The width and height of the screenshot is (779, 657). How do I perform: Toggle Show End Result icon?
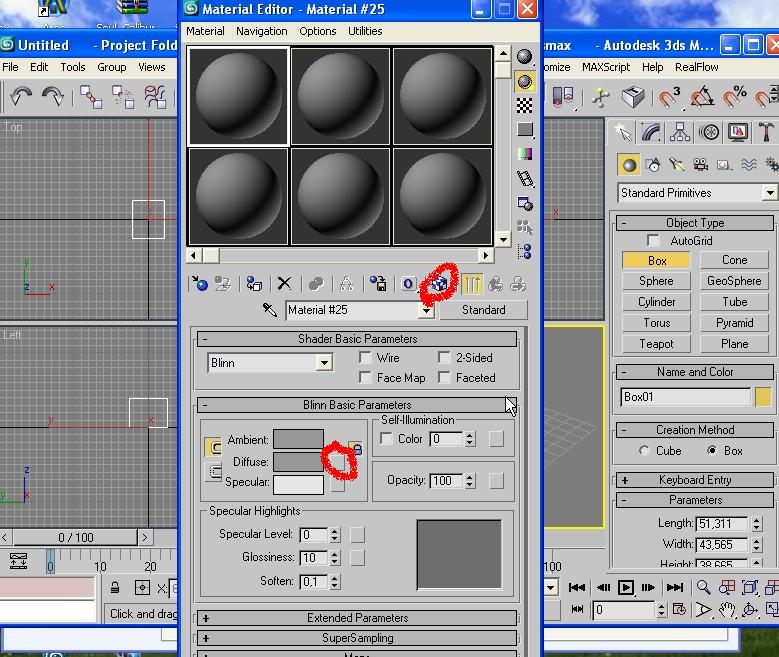tap(471, 284)
